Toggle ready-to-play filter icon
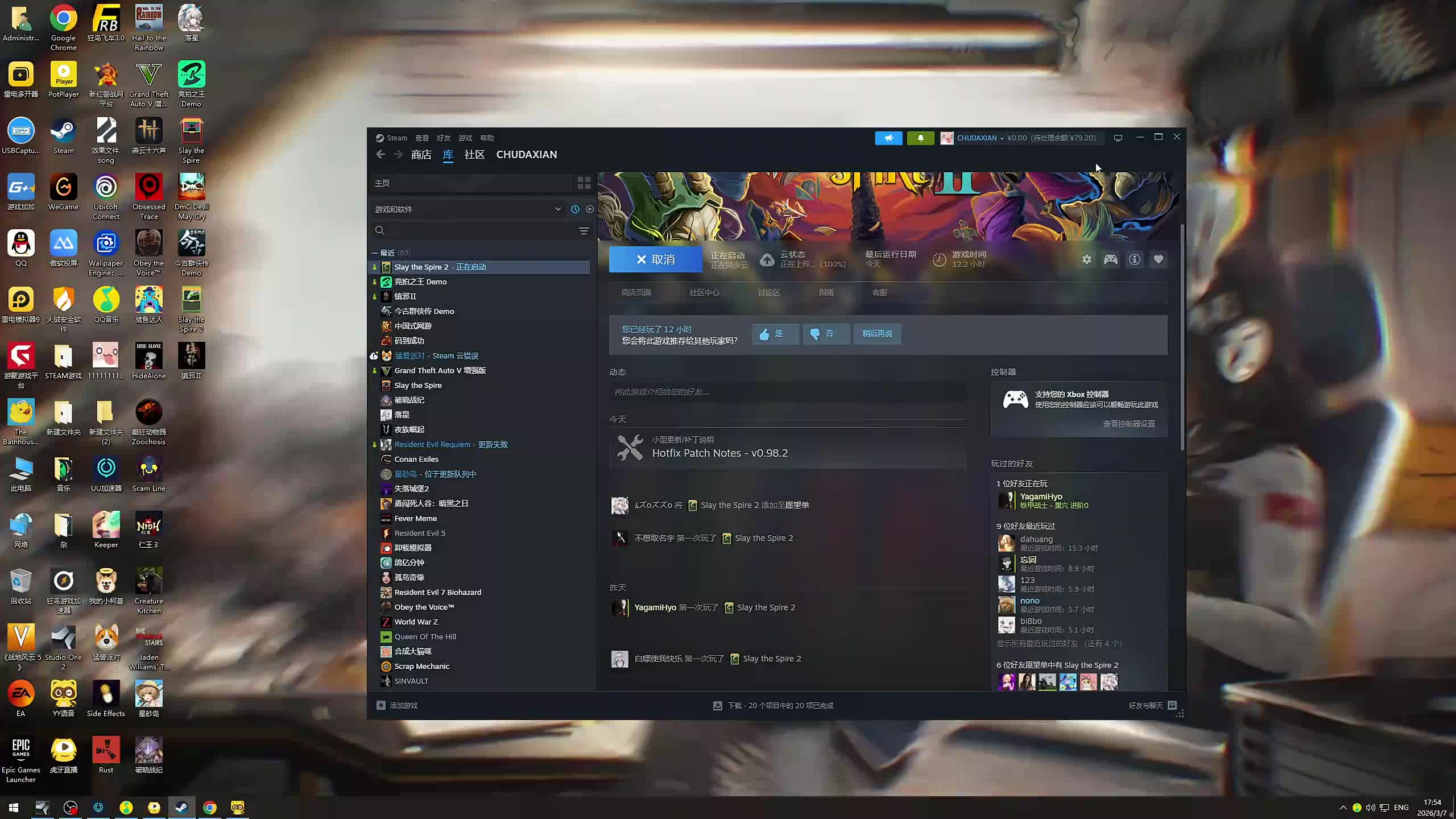The height and width of the screenshot is (819, 1456). [590, 209]
